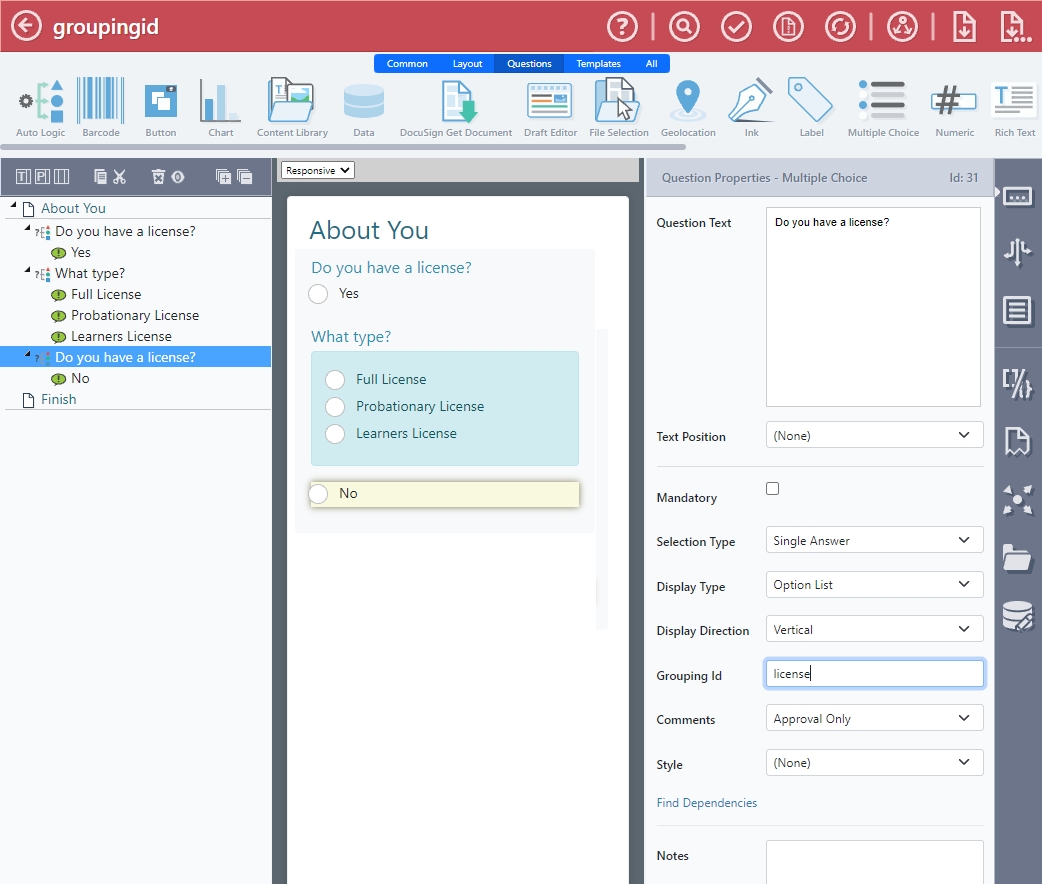Screen dimensions: 1042x884
Task: Select the Content Library item
Action: point(292,108)
